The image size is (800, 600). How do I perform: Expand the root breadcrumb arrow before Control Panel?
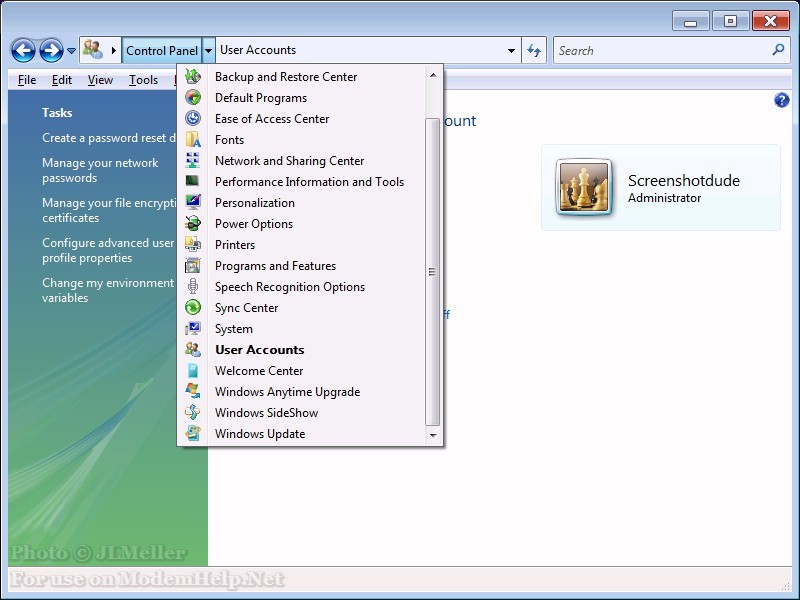click(x=114, y=50)
